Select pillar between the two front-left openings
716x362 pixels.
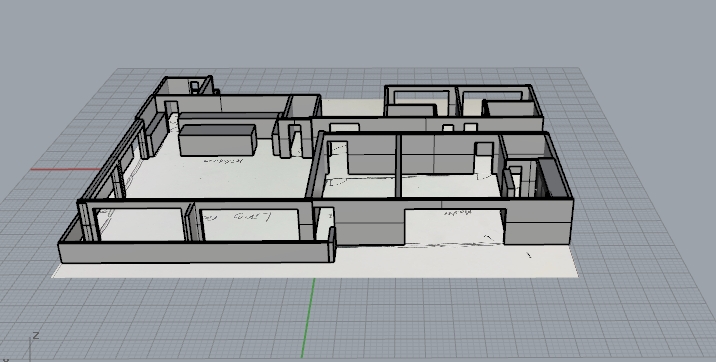[x=195, y=222]
